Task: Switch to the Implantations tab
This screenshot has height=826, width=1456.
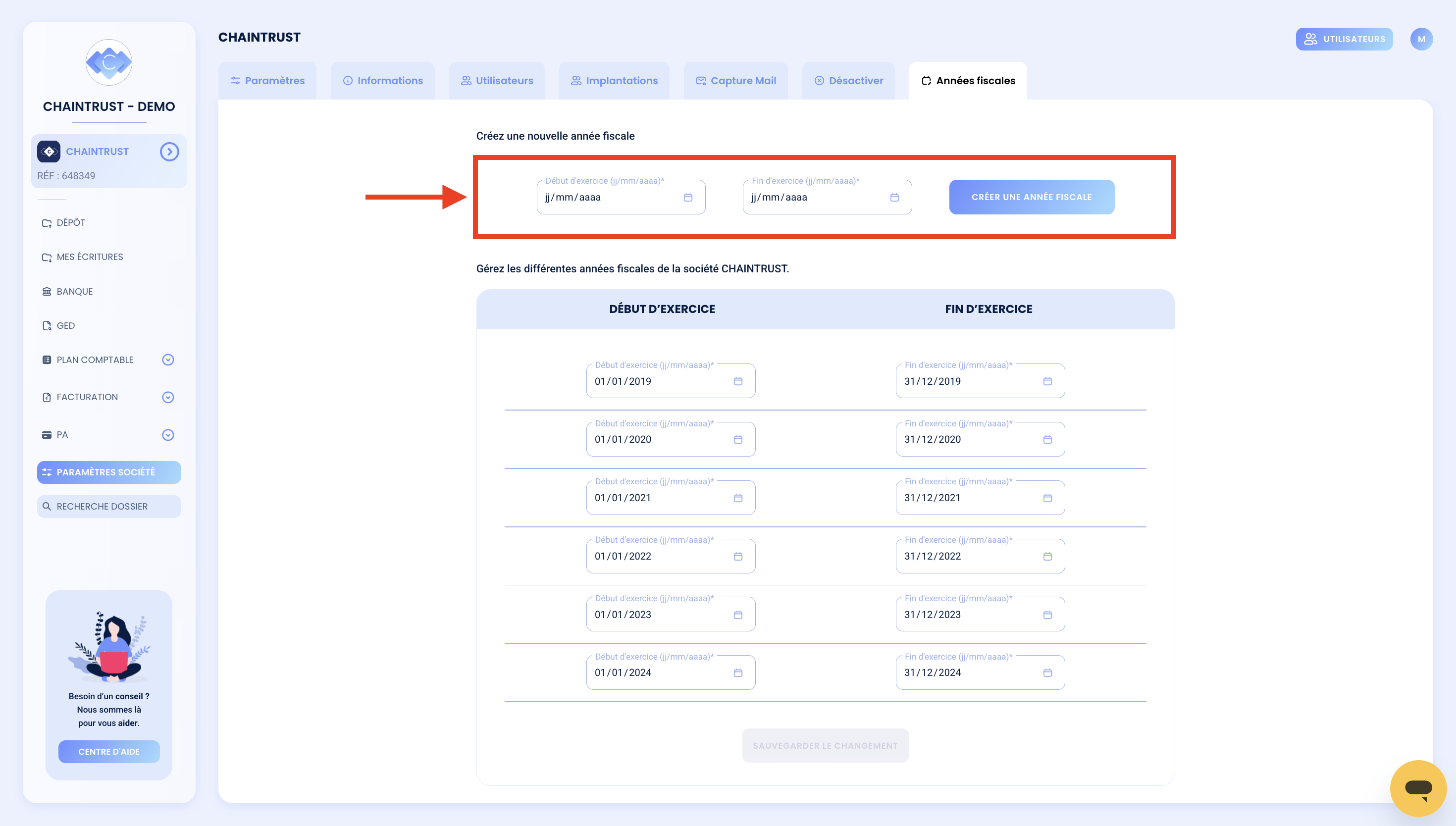Action: click(x=614, y=81)
